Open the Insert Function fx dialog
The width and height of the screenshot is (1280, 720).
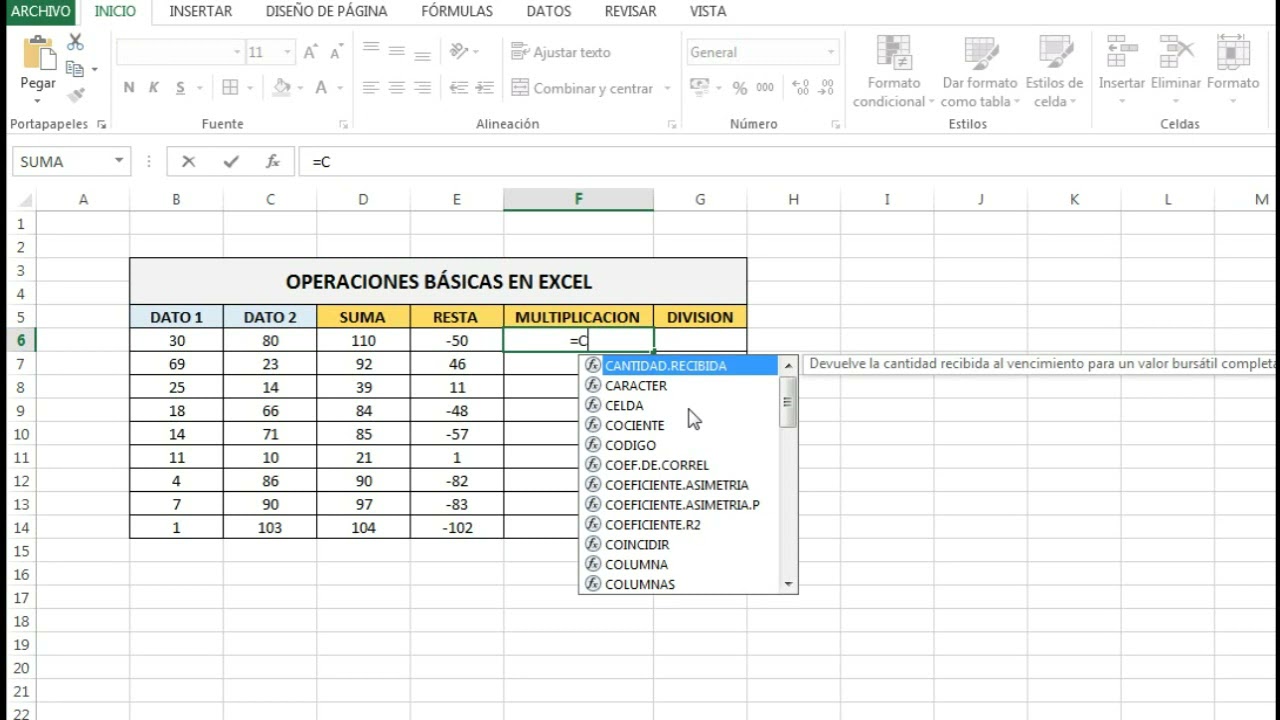(x=273, y=161)
